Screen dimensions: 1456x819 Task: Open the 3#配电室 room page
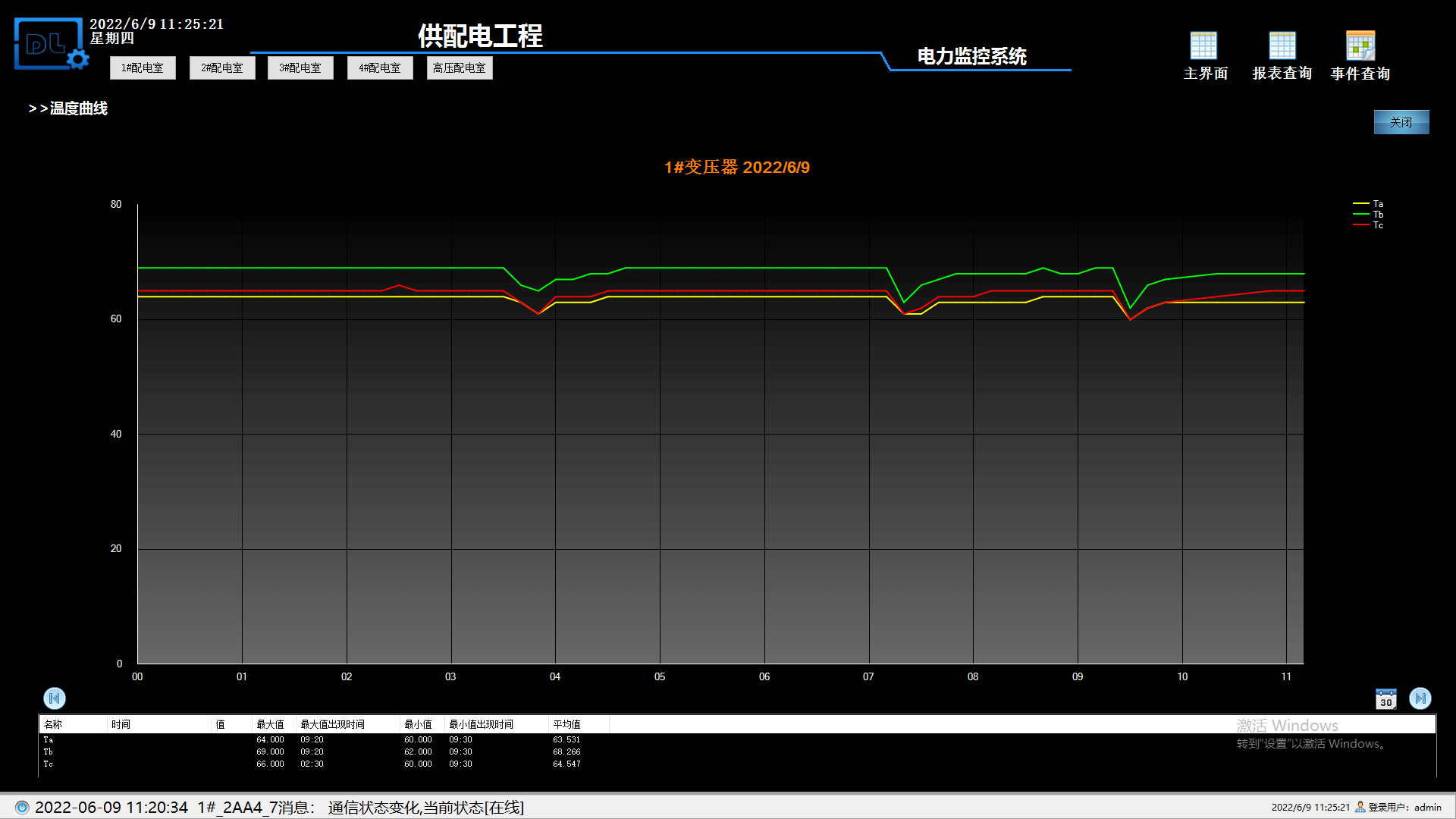click(x=300, y=68)
